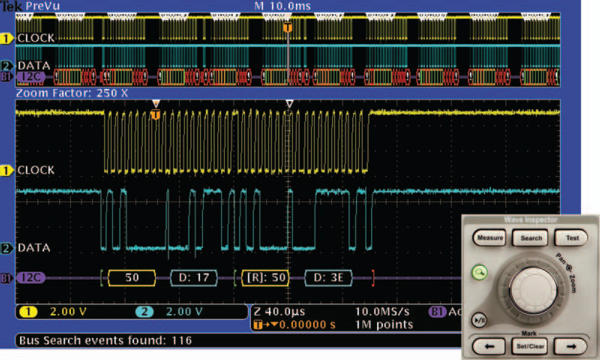Jump to previous mark with left arrow

coord(489,347)
